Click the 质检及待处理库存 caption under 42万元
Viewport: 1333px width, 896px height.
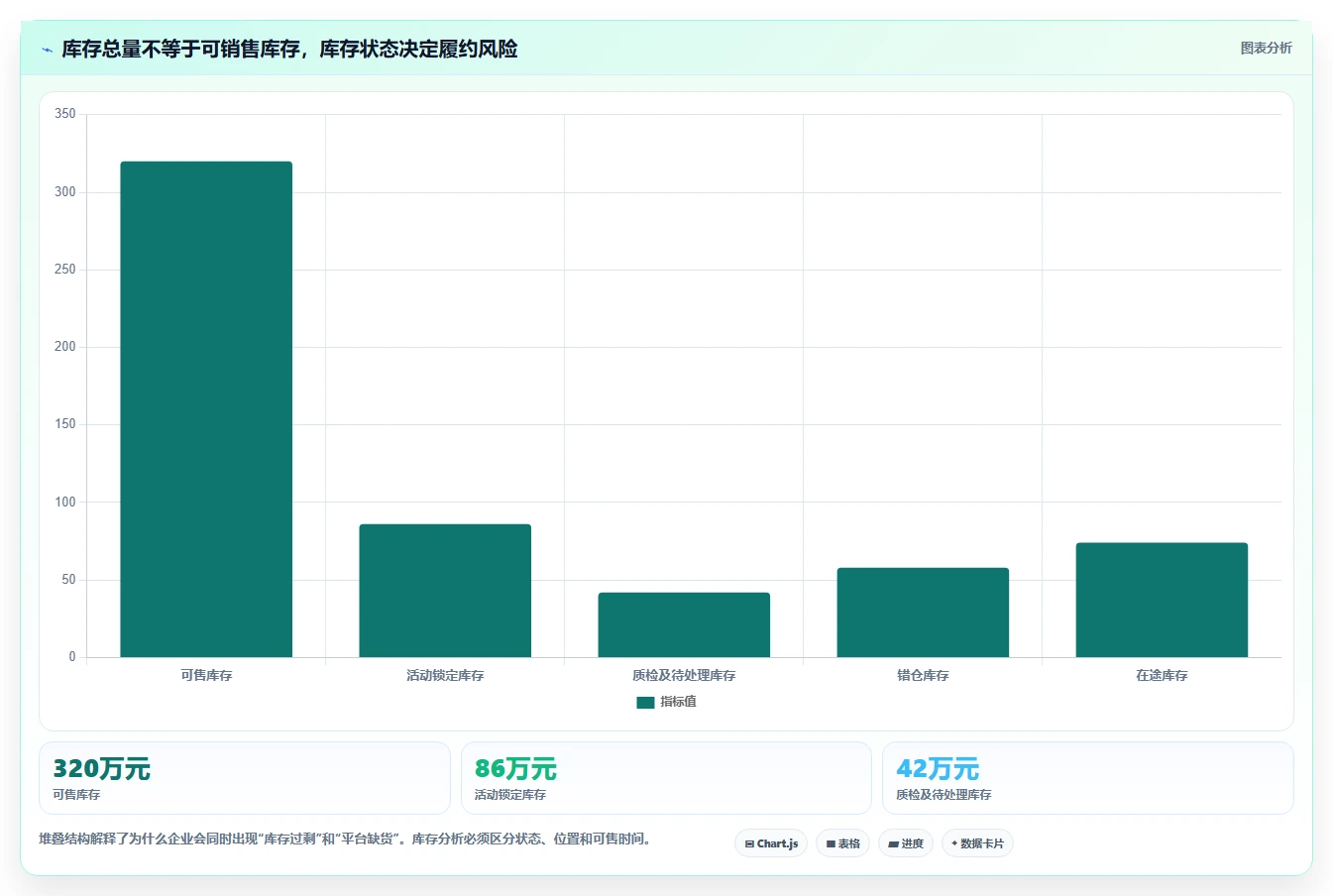(944, 795)
